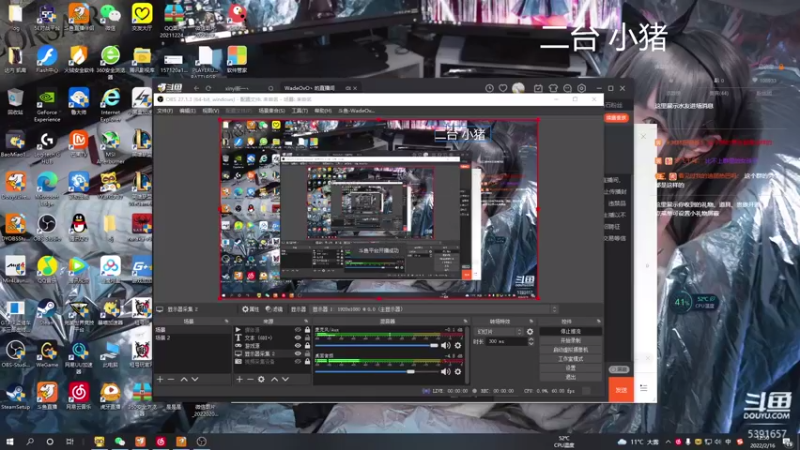
Task: Open source Filters button in source toolbar
Action: pyautogui.click(x=274, y=309)
